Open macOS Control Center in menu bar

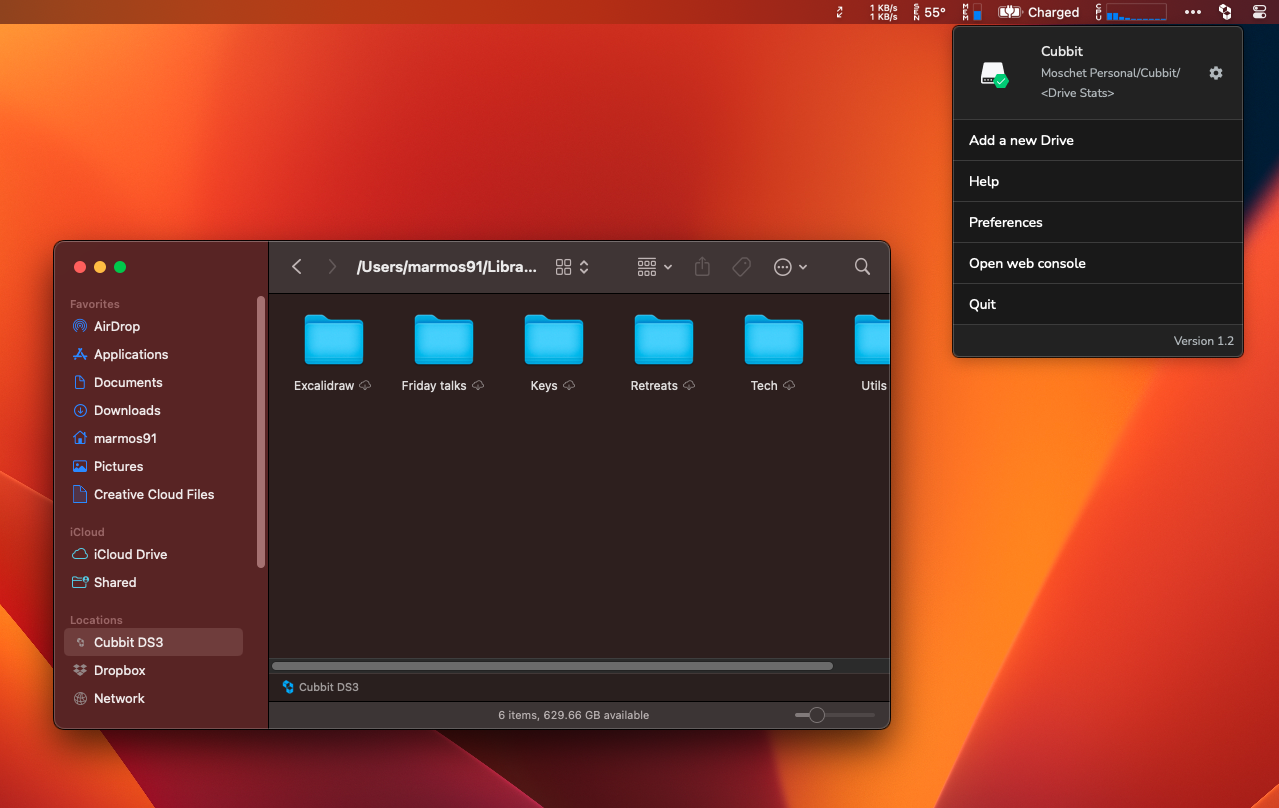1259,12
